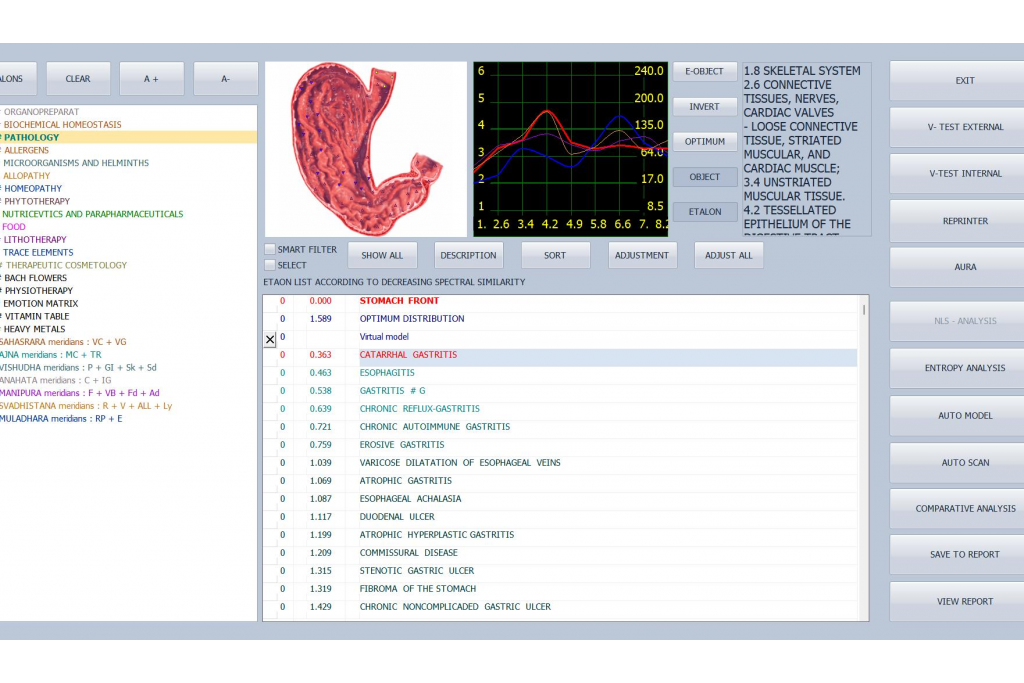This screenshot has height=683, width=1024.
Task: Choose MICROORGANISMS AND HELMINTHS group
Action: (76, 163)
